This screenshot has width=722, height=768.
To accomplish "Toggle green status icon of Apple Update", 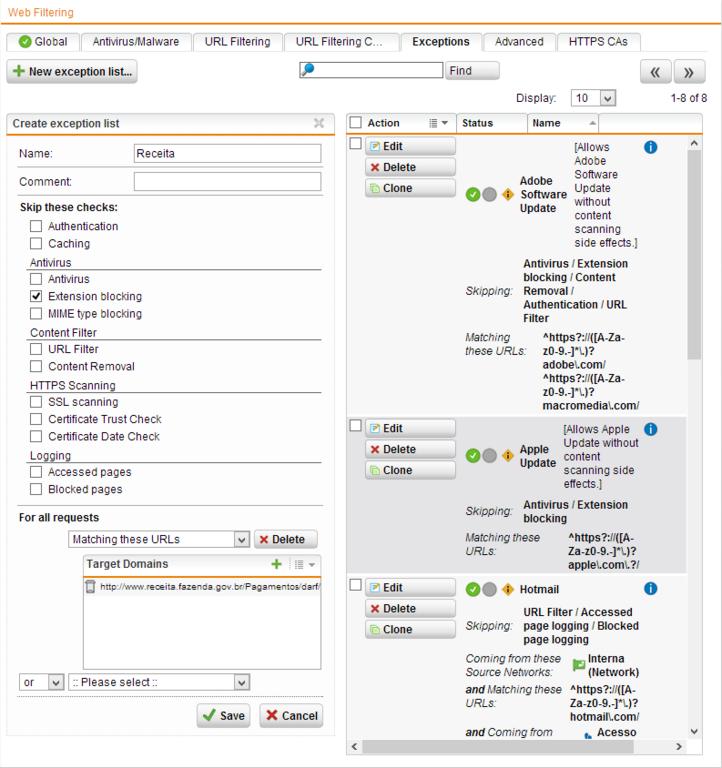I will (473, 456).
